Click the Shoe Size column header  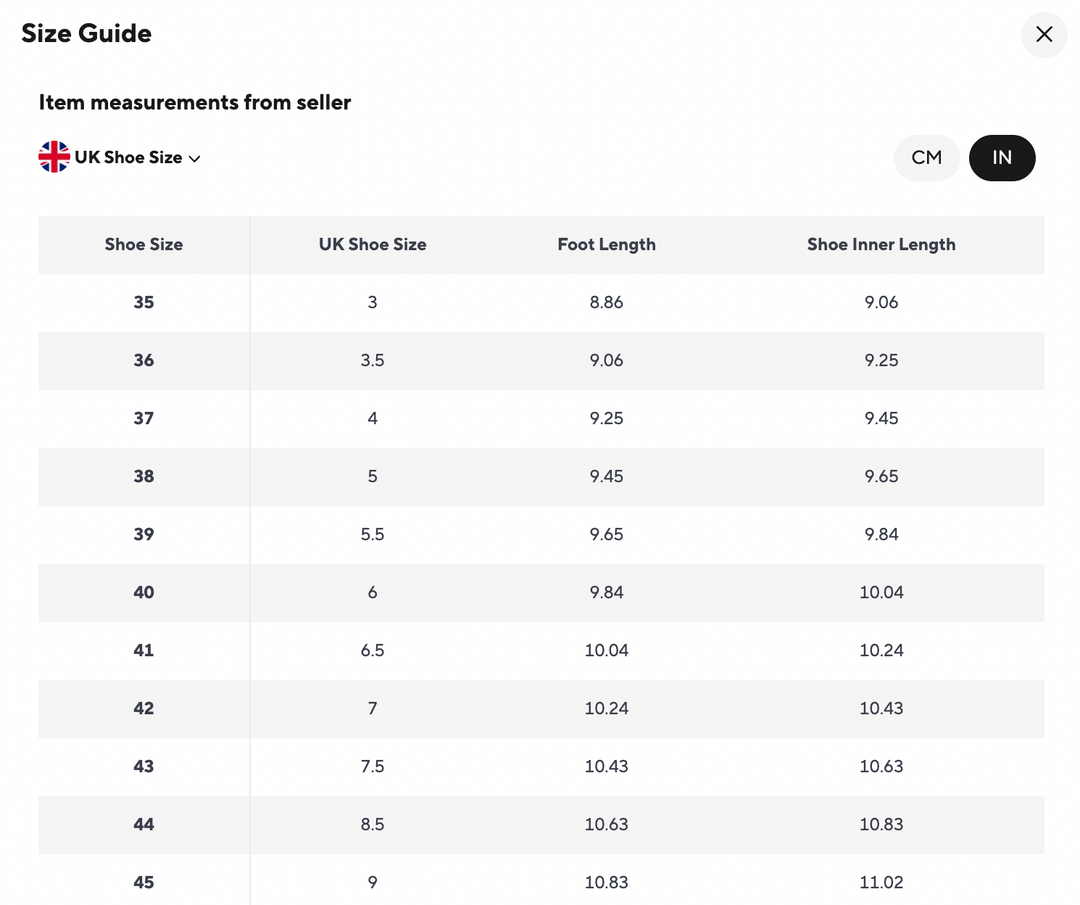pyautogui.click(x=144, y=245)
